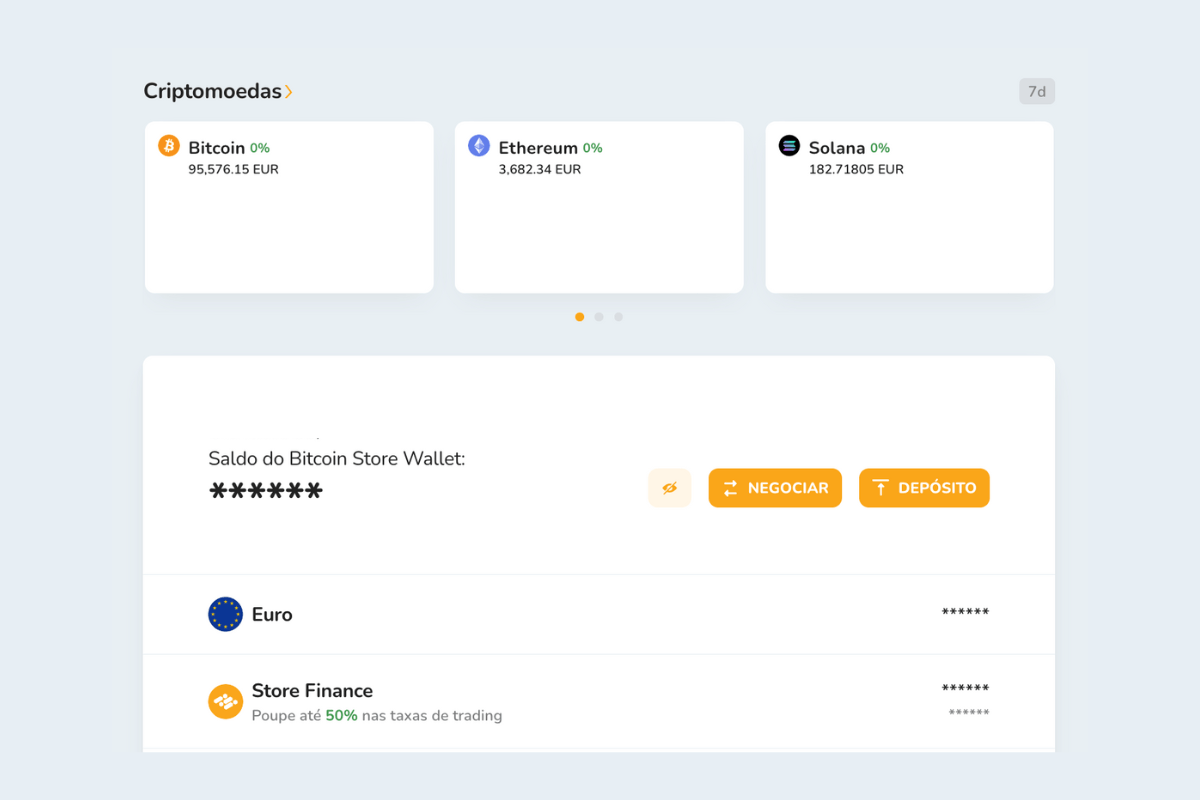Click the orange chevron next to Criptomoedas

tap(290, 91)
